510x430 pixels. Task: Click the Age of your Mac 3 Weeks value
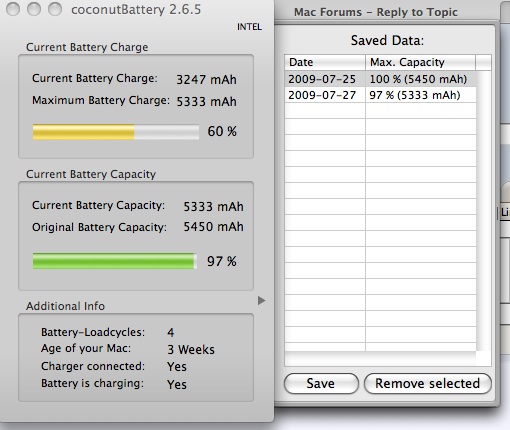[191, 350]
